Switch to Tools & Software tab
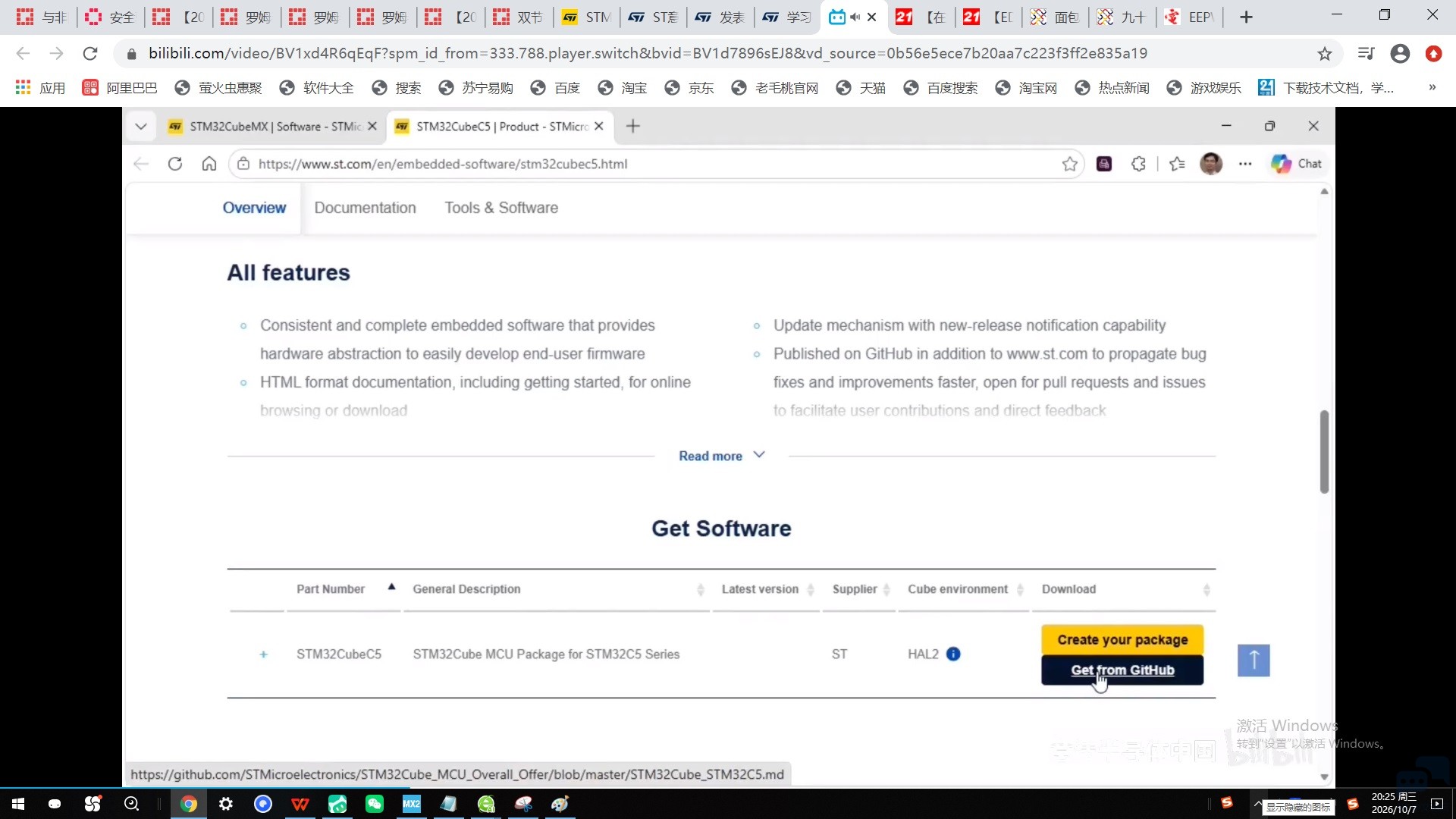The width and height of the screenshot is (1456, 819). click(x=501, y=208)
